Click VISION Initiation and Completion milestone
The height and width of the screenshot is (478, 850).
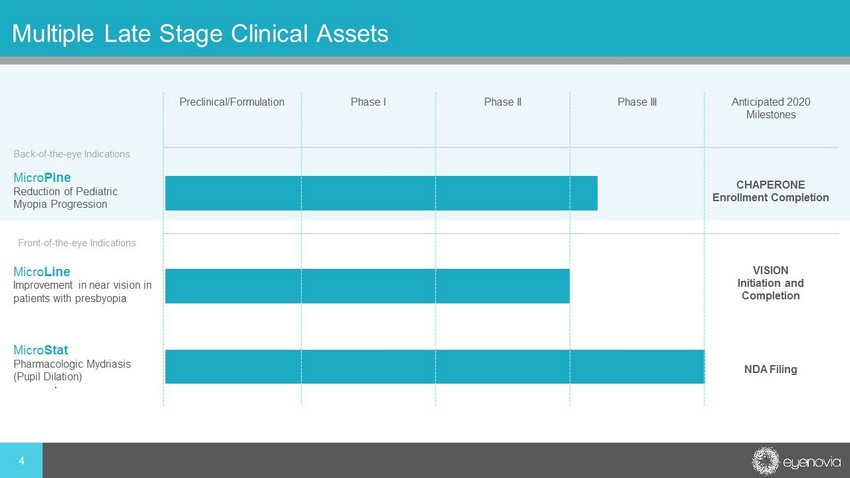tap(770, 282)
